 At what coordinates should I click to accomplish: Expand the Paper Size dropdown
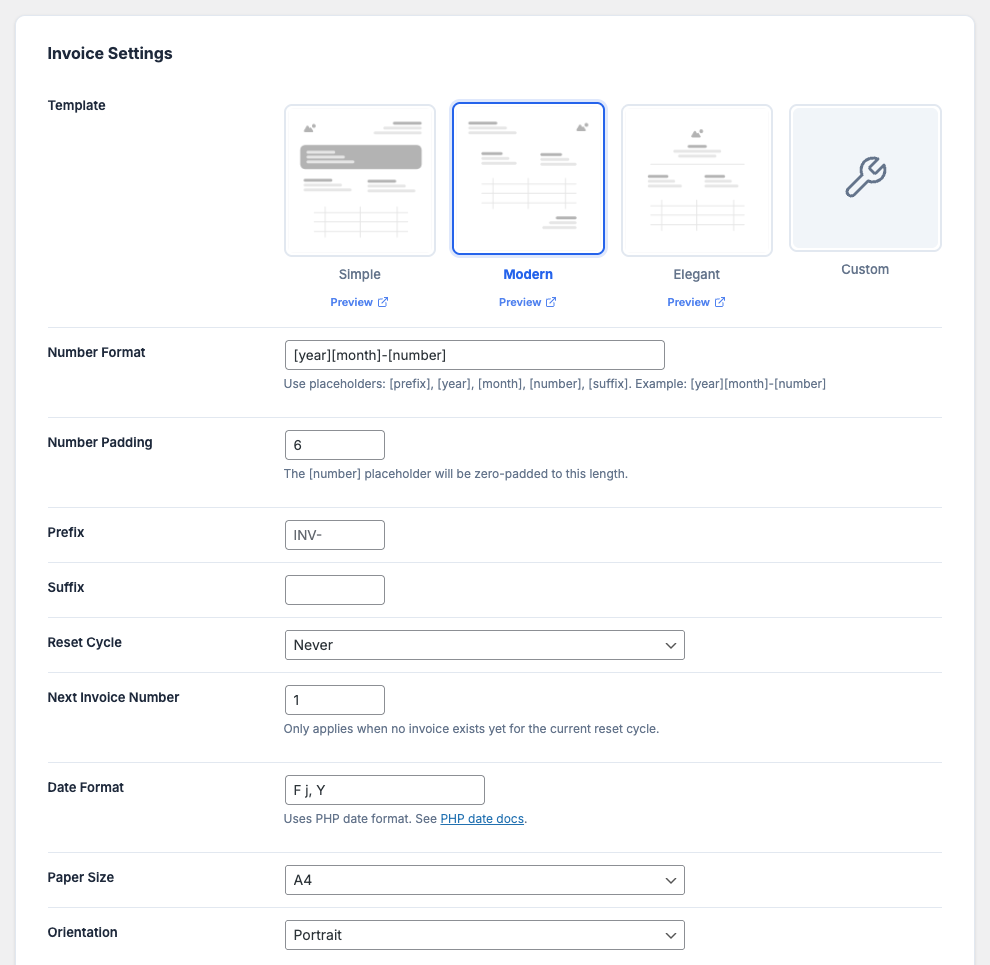point(484,880)
